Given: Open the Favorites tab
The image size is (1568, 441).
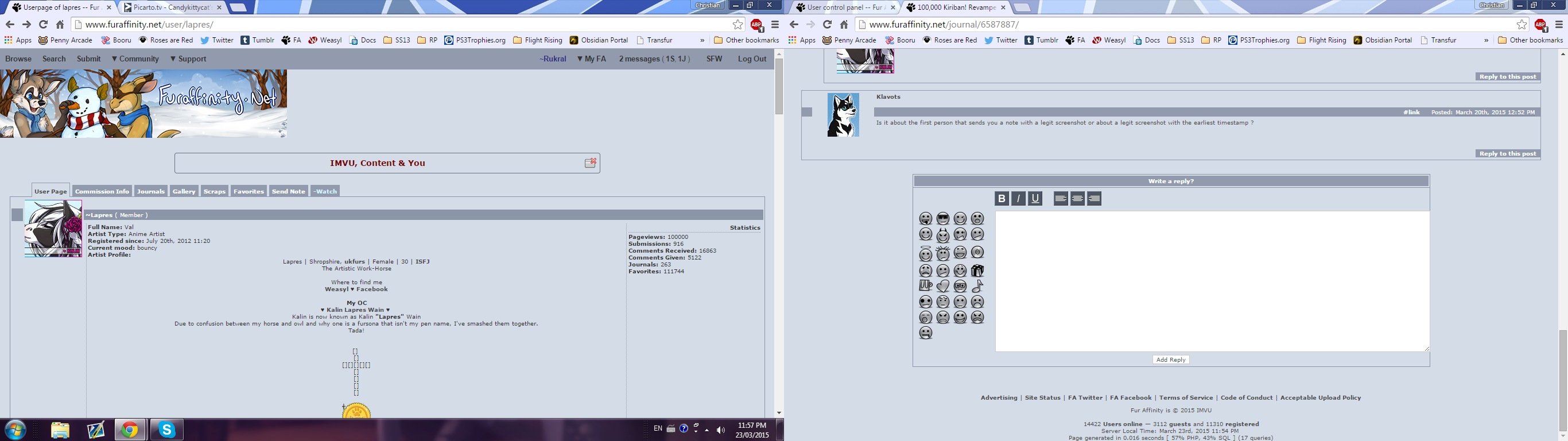Looking at the screenshot, I should point(249,191).
